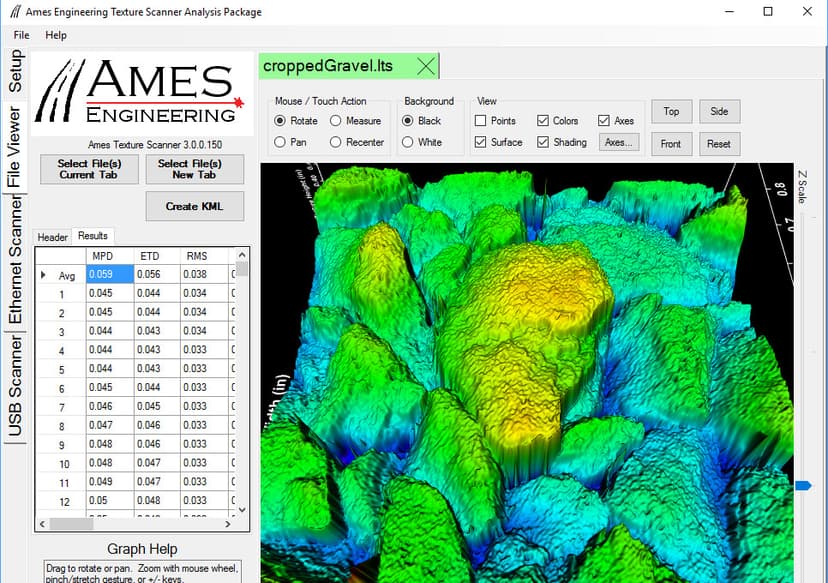The width and height of the screenshot is (828, 583).
Task: Select the Results tab
Action: [93, 236]
